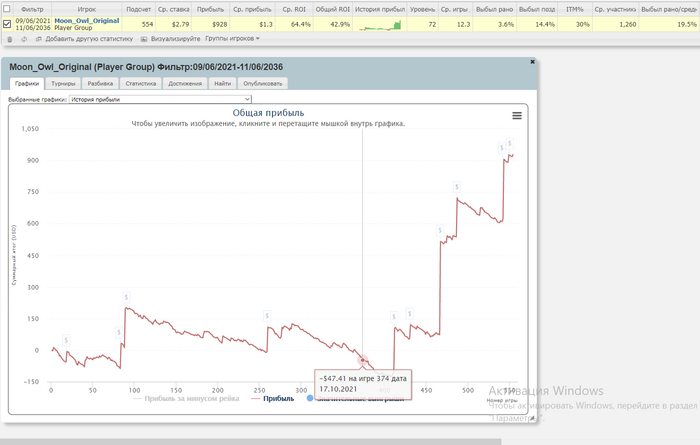Sort by the Выбыл позд column header
The image size is (700, 445).
537,9
